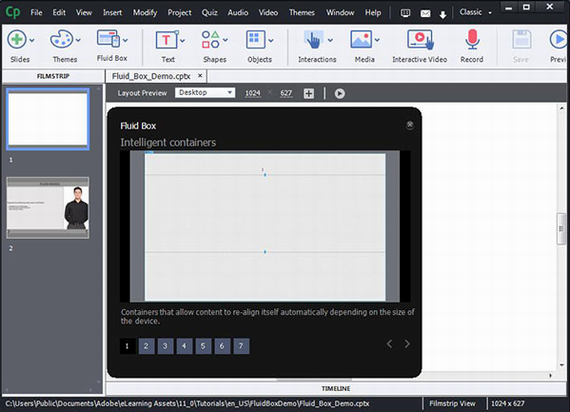Viewport: 570px width, 412px height.
Task: Click the Shapes tool icon
Action: tap(211, 40)
